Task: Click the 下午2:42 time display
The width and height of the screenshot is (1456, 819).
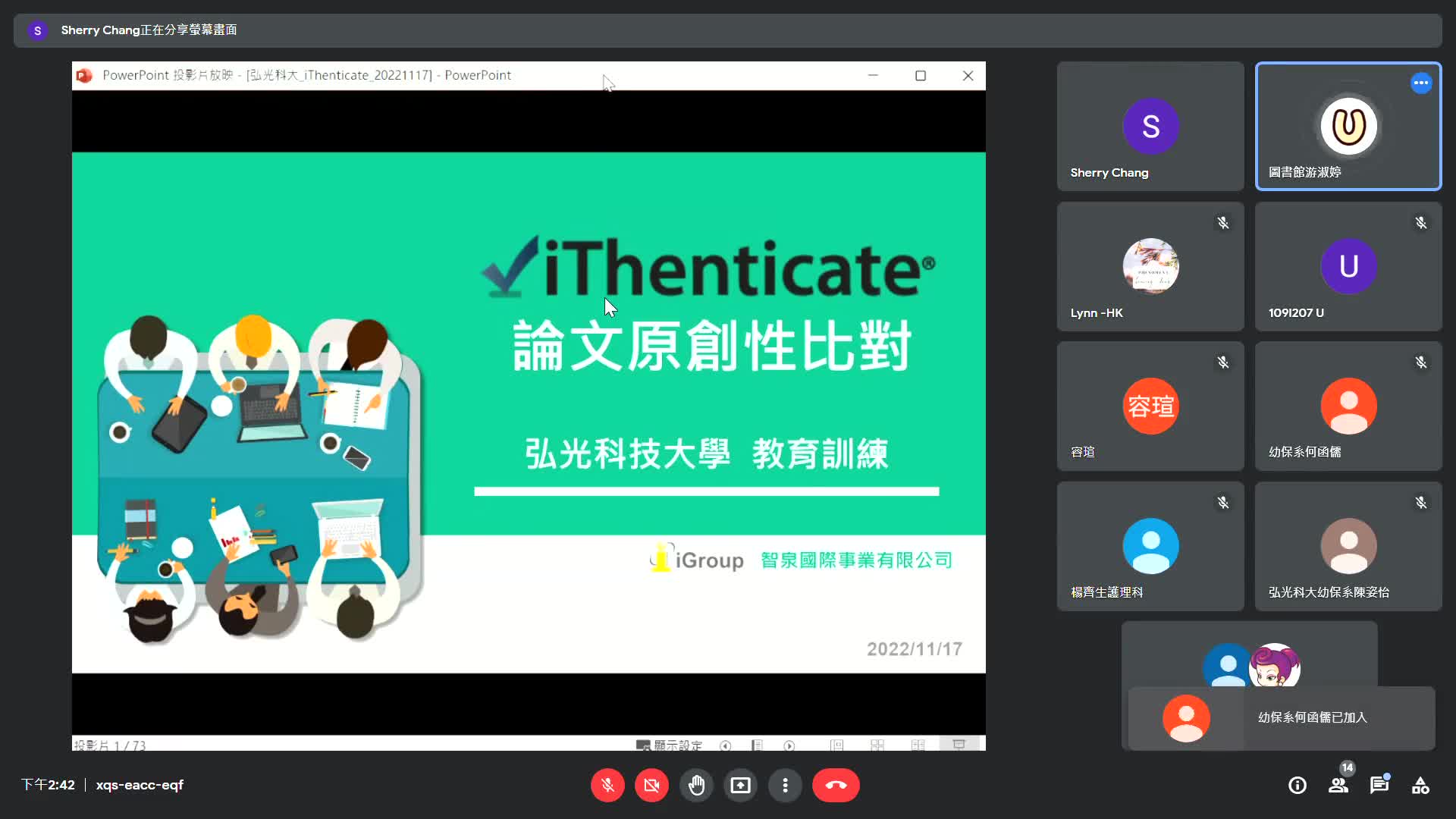Action: coord(48,785)
